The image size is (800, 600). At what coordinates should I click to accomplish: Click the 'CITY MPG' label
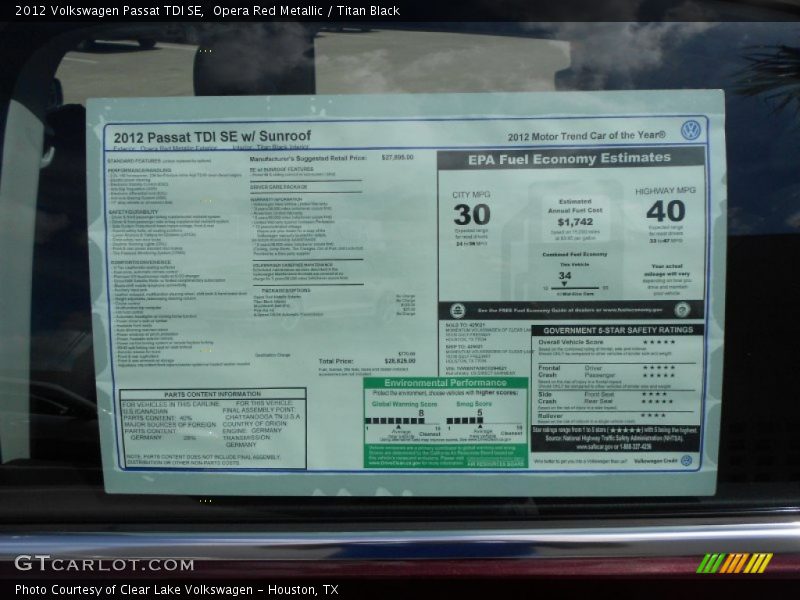pos(471,194)
